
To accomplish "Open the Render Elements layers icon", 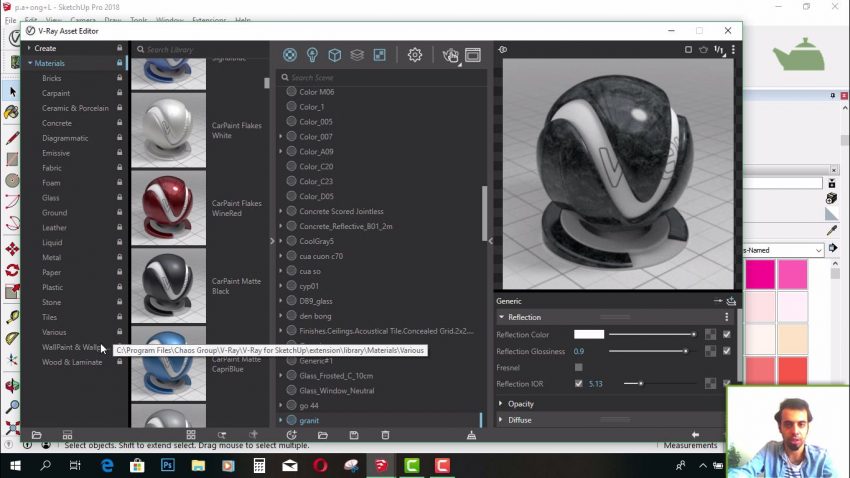I will tap(357, 55).
